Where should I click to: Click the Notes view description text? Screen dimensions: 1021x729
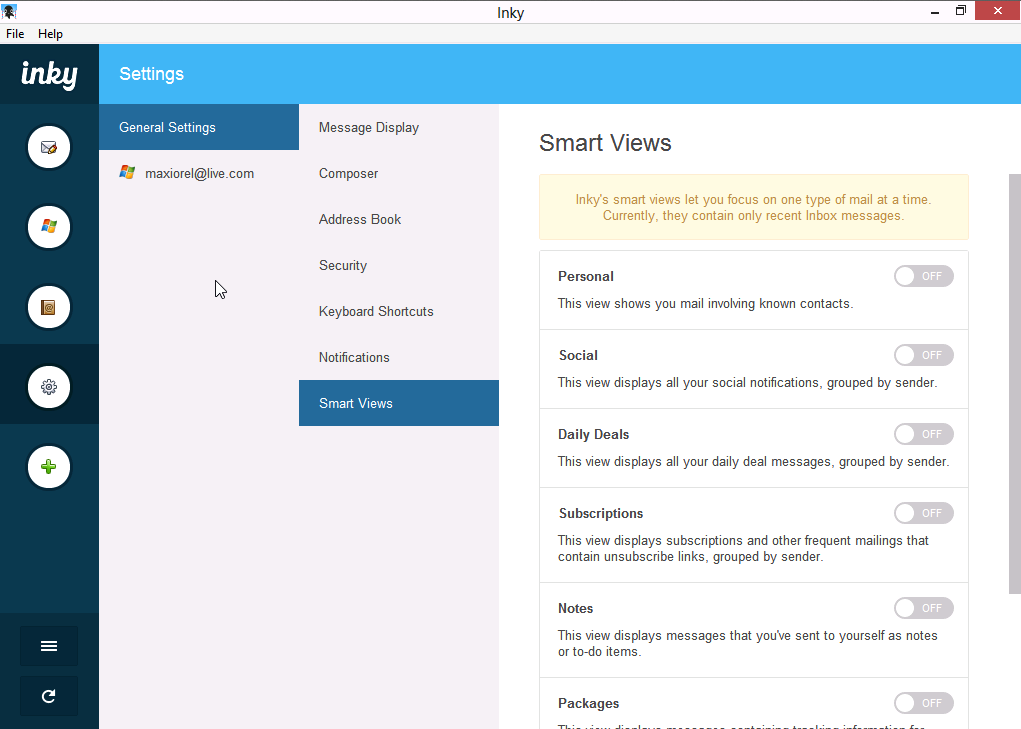pyautogui.click(x=748, y=644)
